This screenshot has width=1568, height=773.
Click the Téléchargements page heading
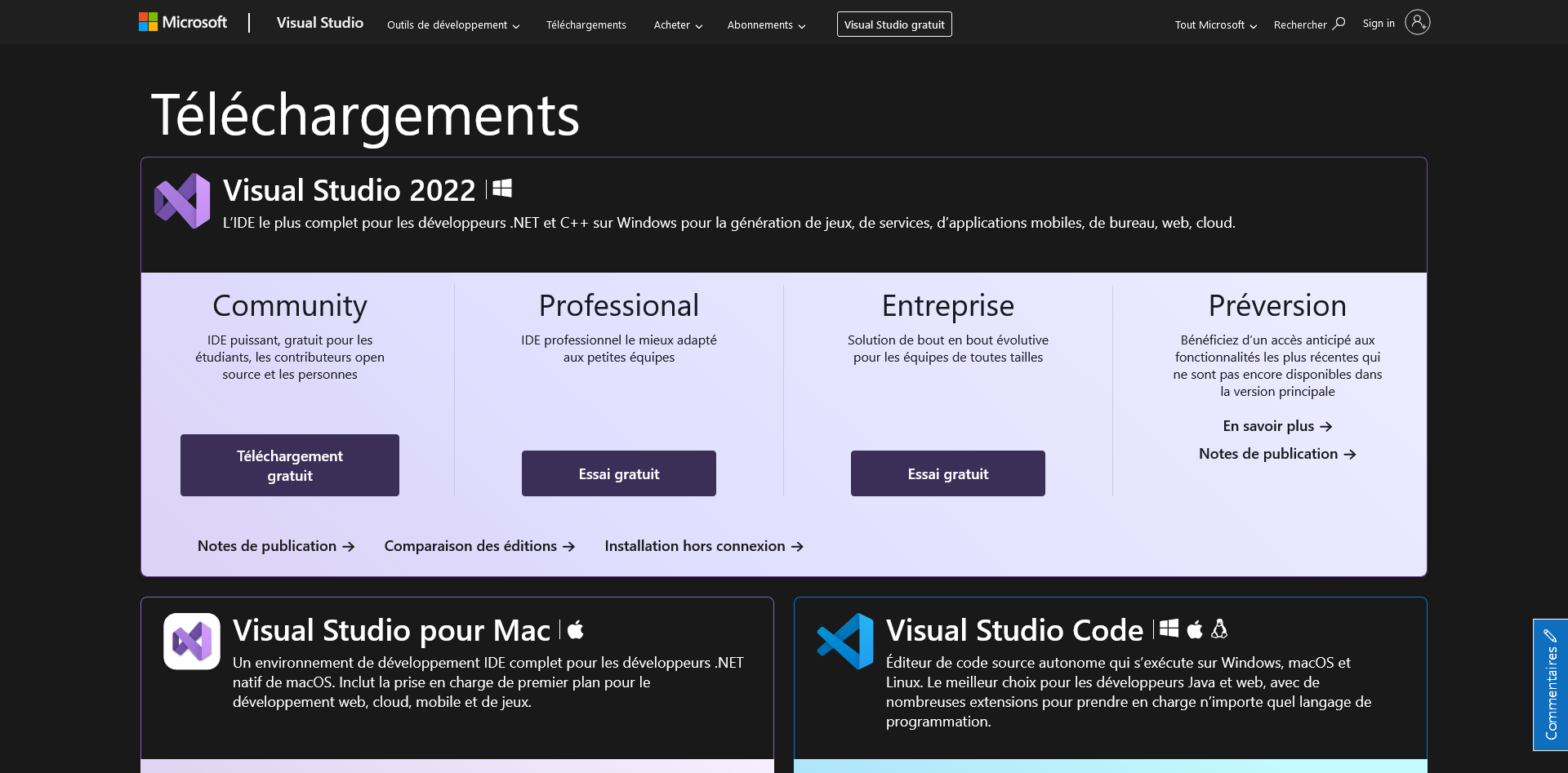[365, 115]
